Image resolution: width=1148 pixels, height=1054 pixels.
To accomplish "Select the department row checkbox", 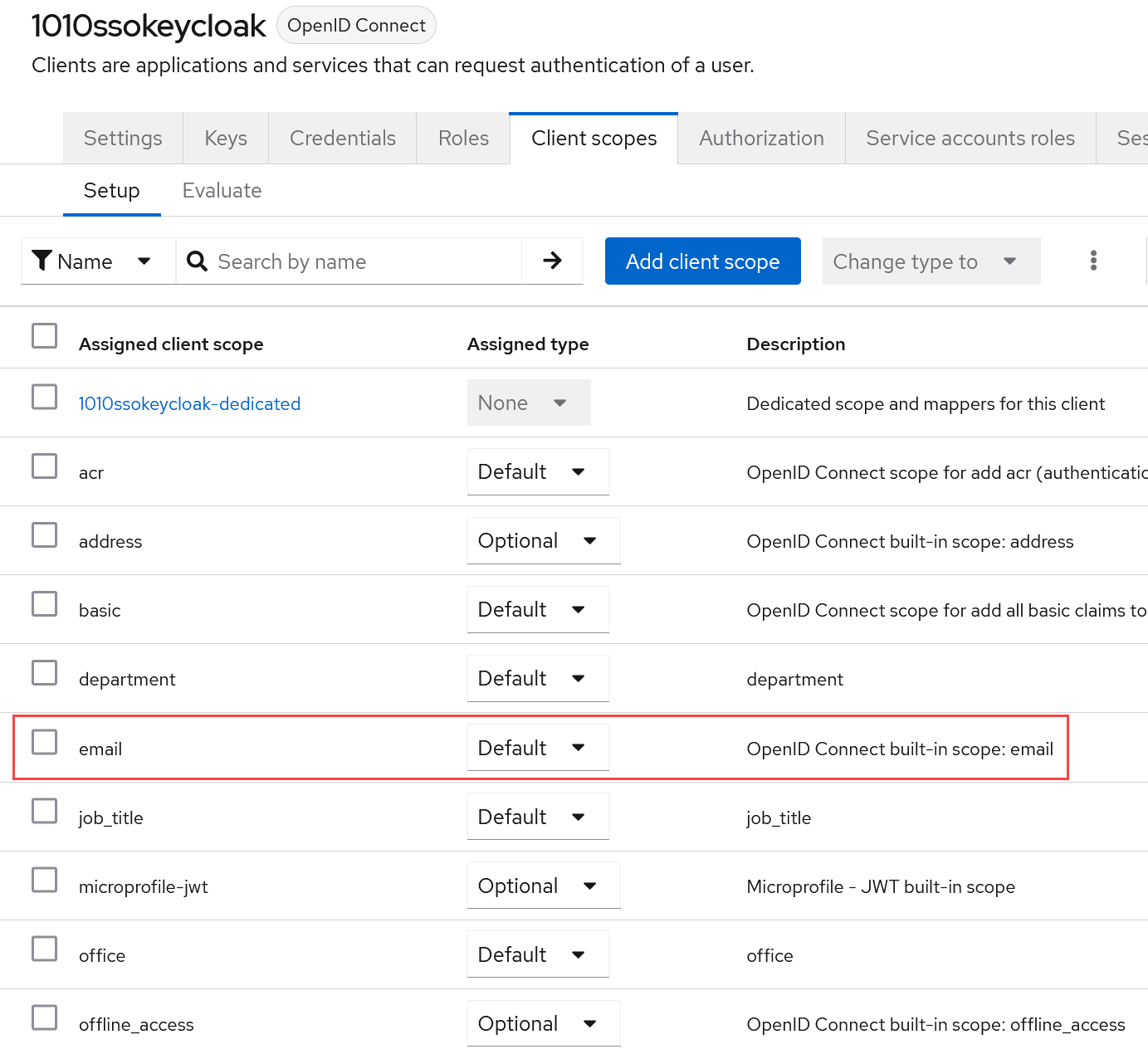I will pos(44,672).
